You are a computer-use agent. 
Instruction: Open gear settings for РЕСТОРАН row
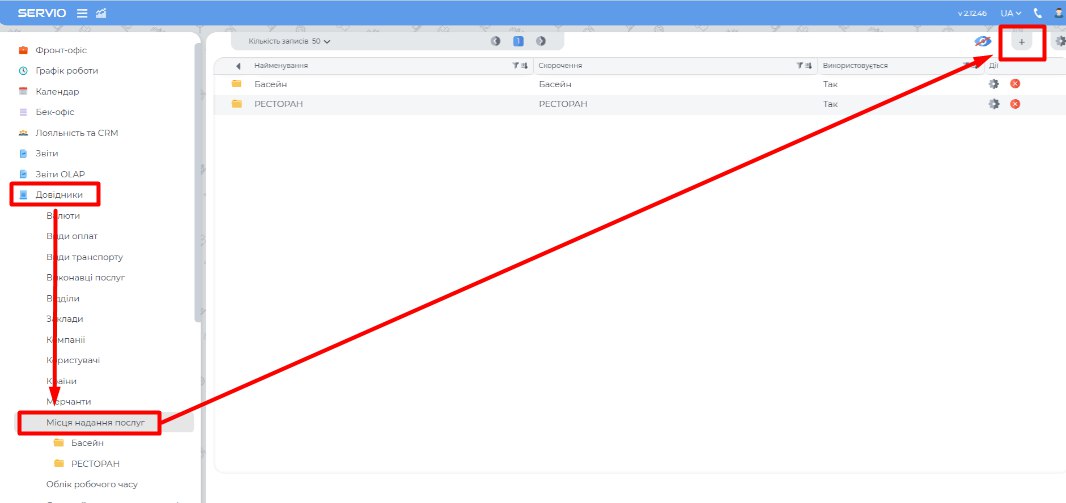(994, 104)
